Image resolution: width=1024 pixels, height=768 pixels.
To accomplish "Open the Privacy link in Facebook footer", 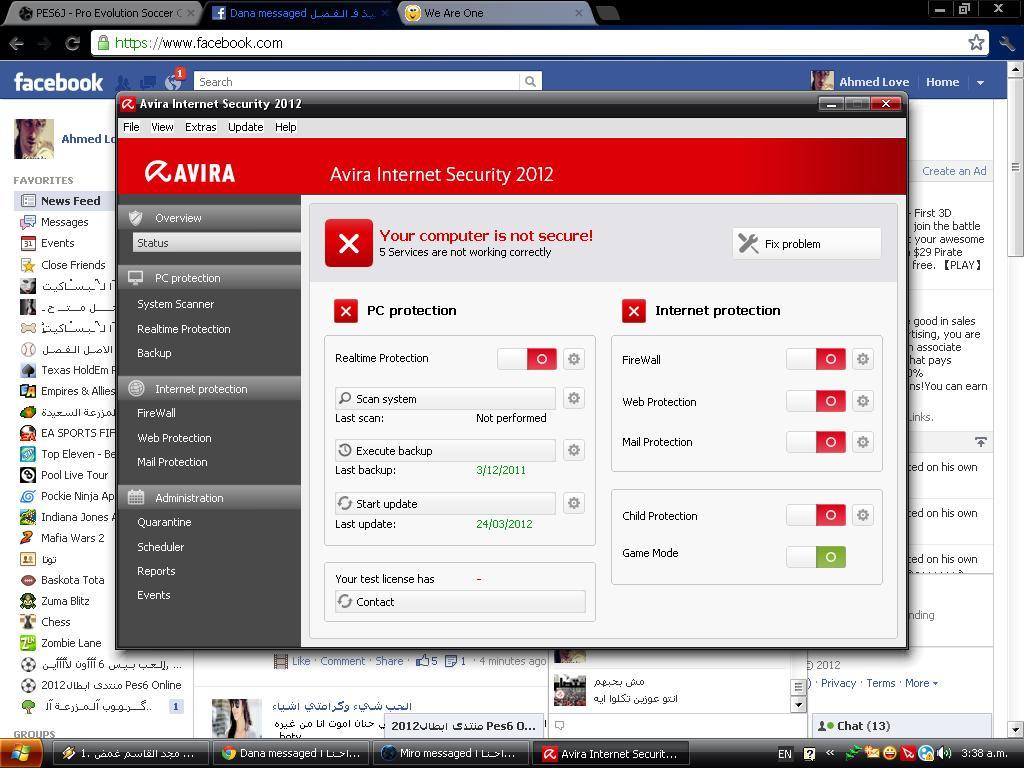I will [x=838, y=683].
